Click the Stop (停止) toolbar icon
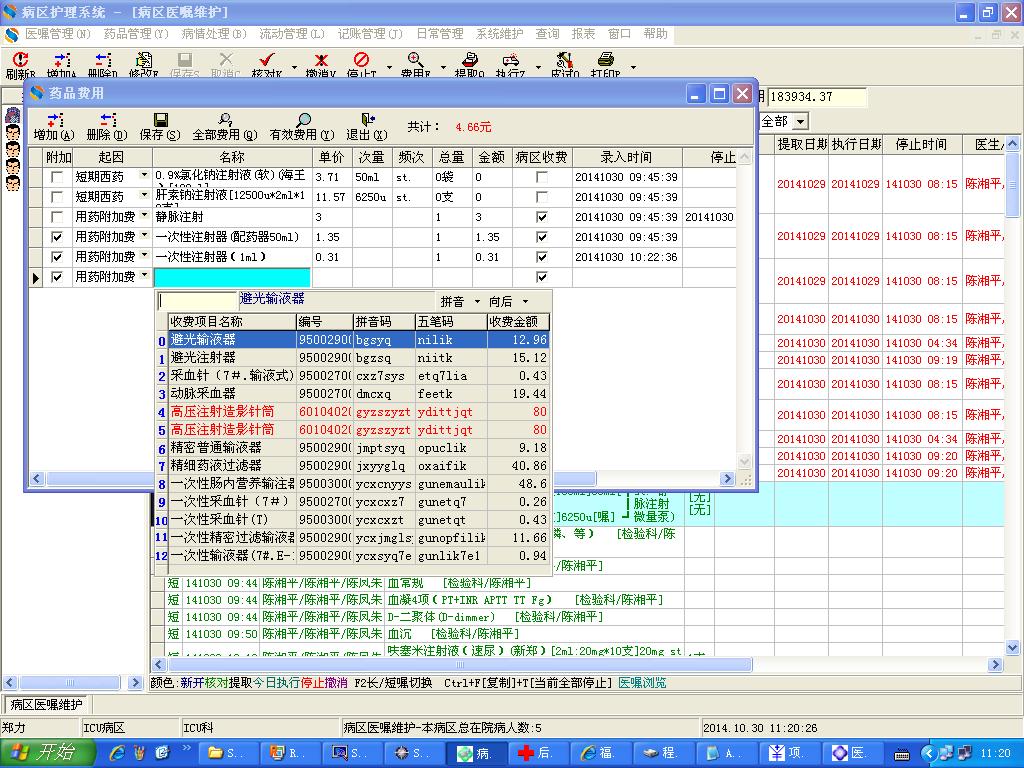 [361, 63]
